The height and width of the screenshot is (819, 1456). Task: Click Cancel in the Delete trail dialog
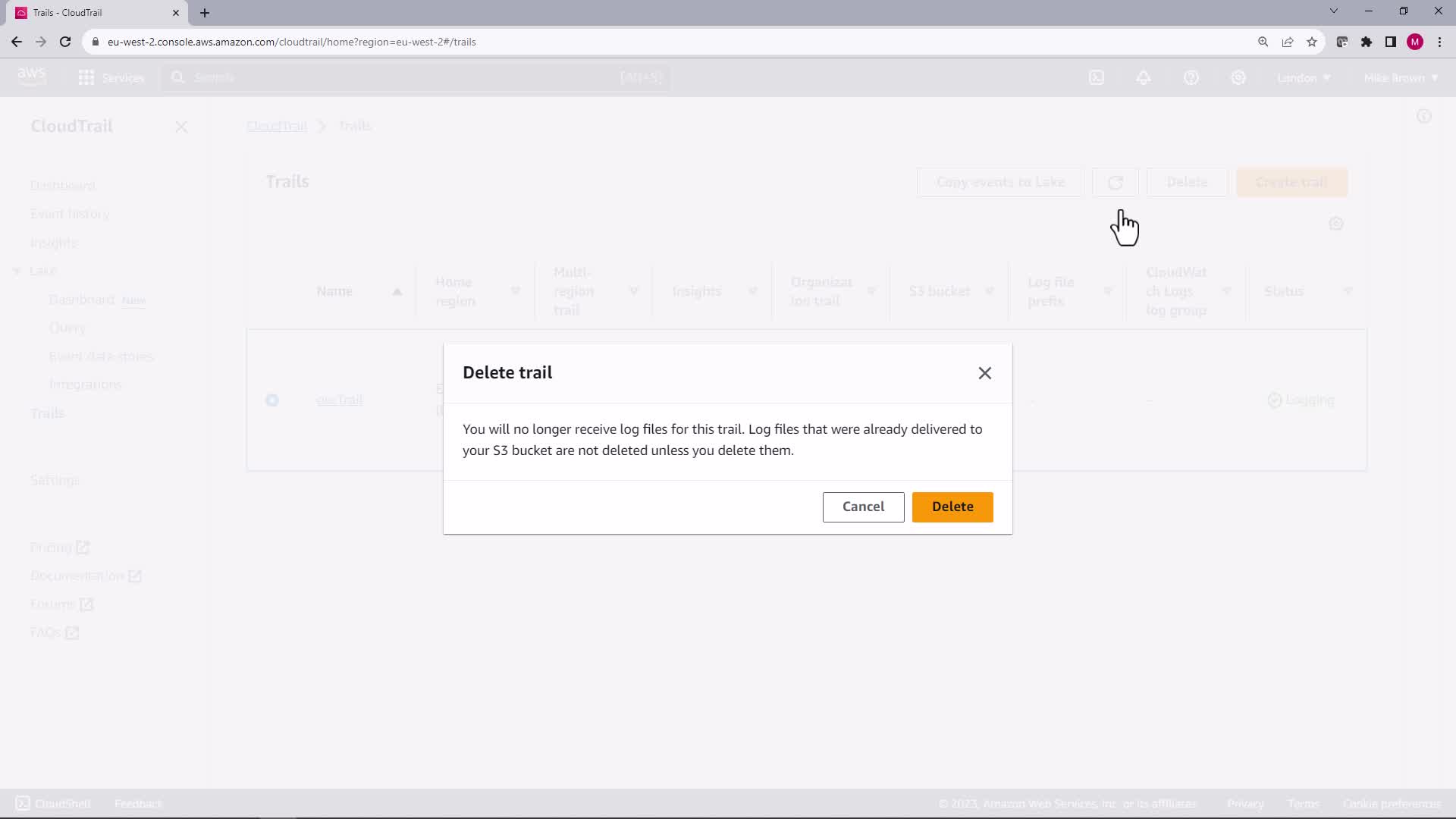point(862,507)
